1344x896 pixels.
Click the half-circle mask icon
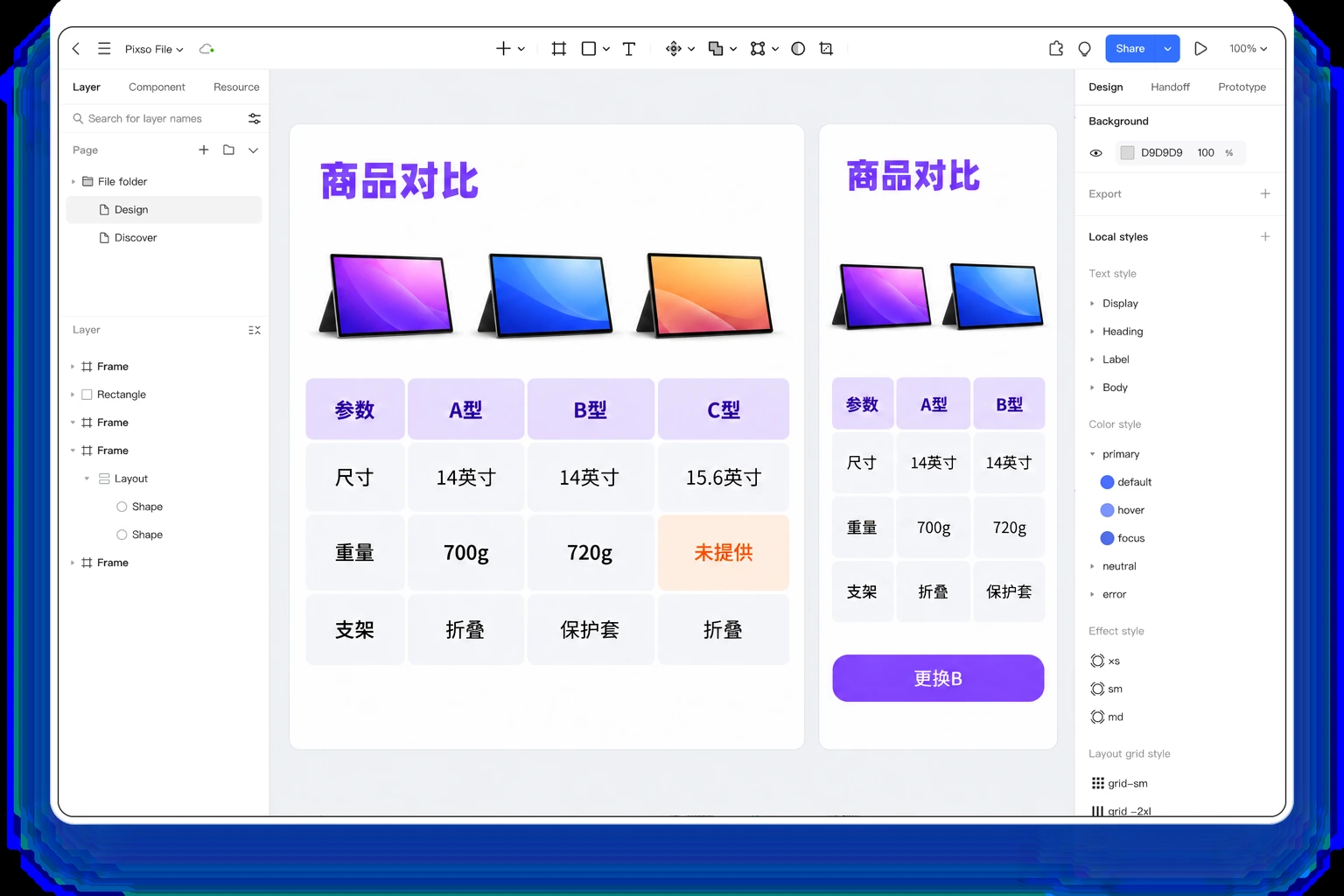(798, 49)
